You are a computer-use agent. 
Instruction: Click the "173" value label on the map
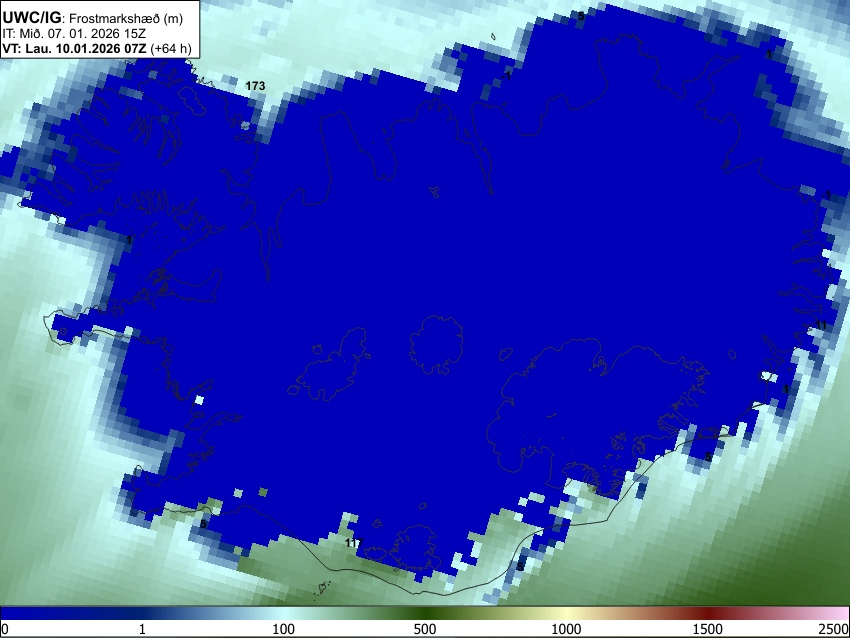pyautogui.click(x=255, y=86)
